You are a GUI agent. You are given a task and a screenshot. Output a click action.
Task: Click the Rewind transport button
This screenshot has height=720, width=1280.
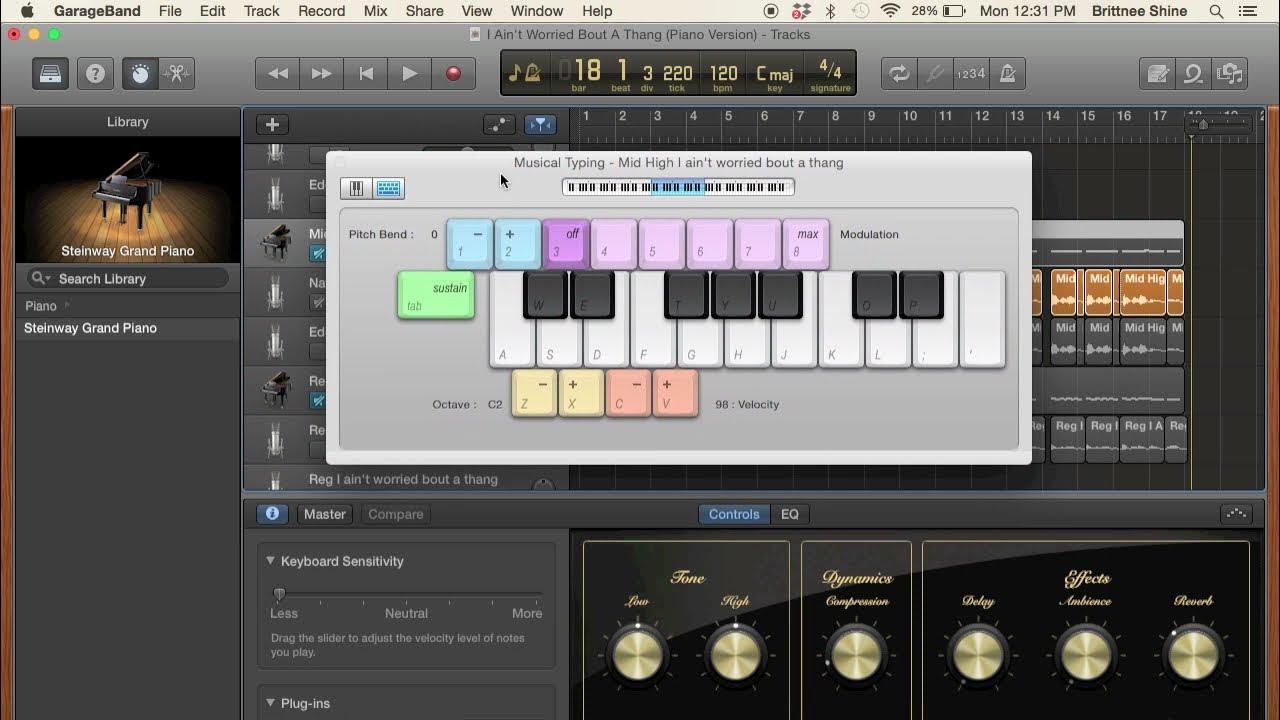278,74
